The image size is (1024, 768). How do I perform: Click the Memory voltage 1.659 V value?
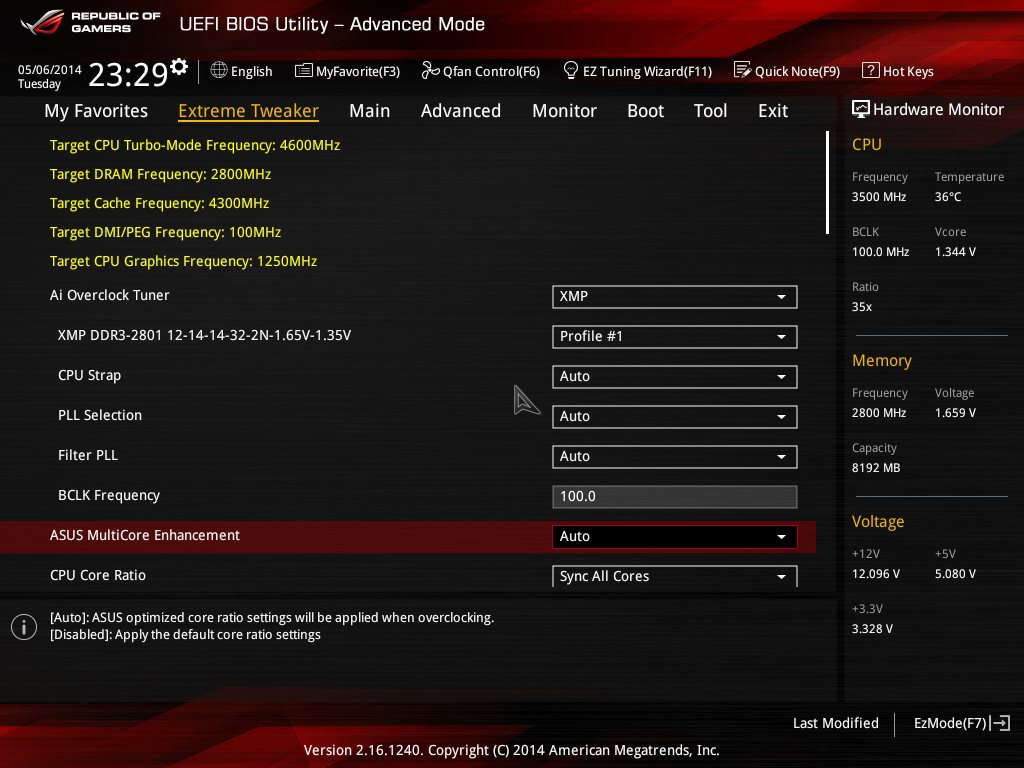[x=955, y=413]
